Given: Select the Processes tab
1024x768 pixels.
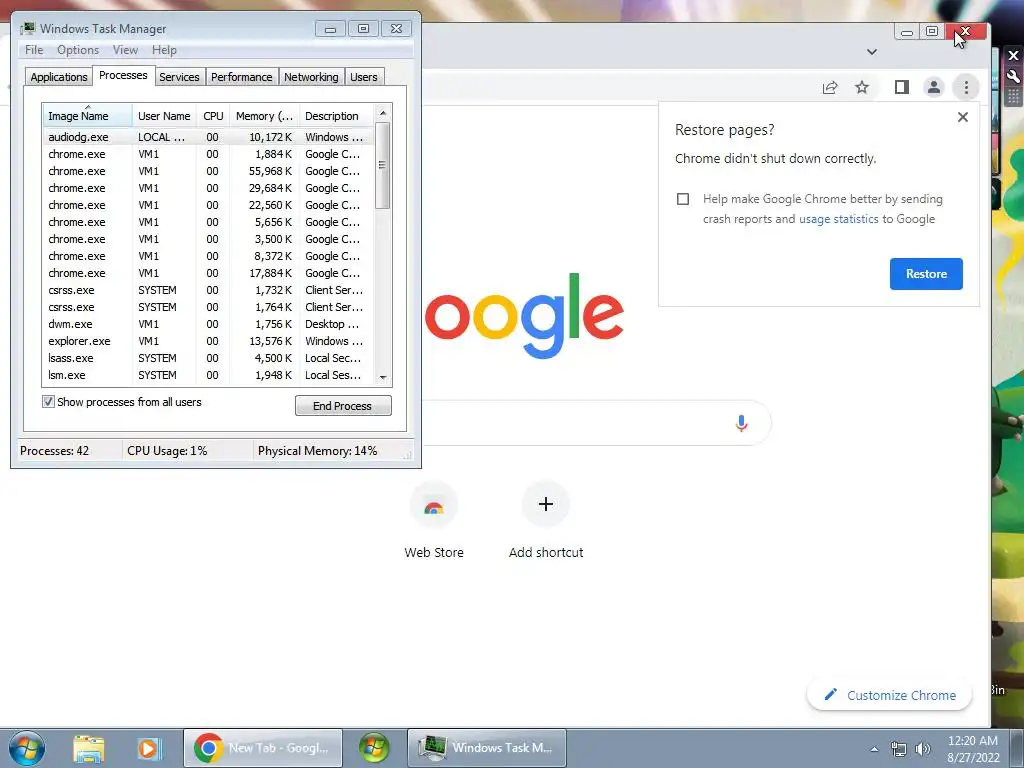Looking at the screenshot, I should pyautogui.click(x=123, y=75).
